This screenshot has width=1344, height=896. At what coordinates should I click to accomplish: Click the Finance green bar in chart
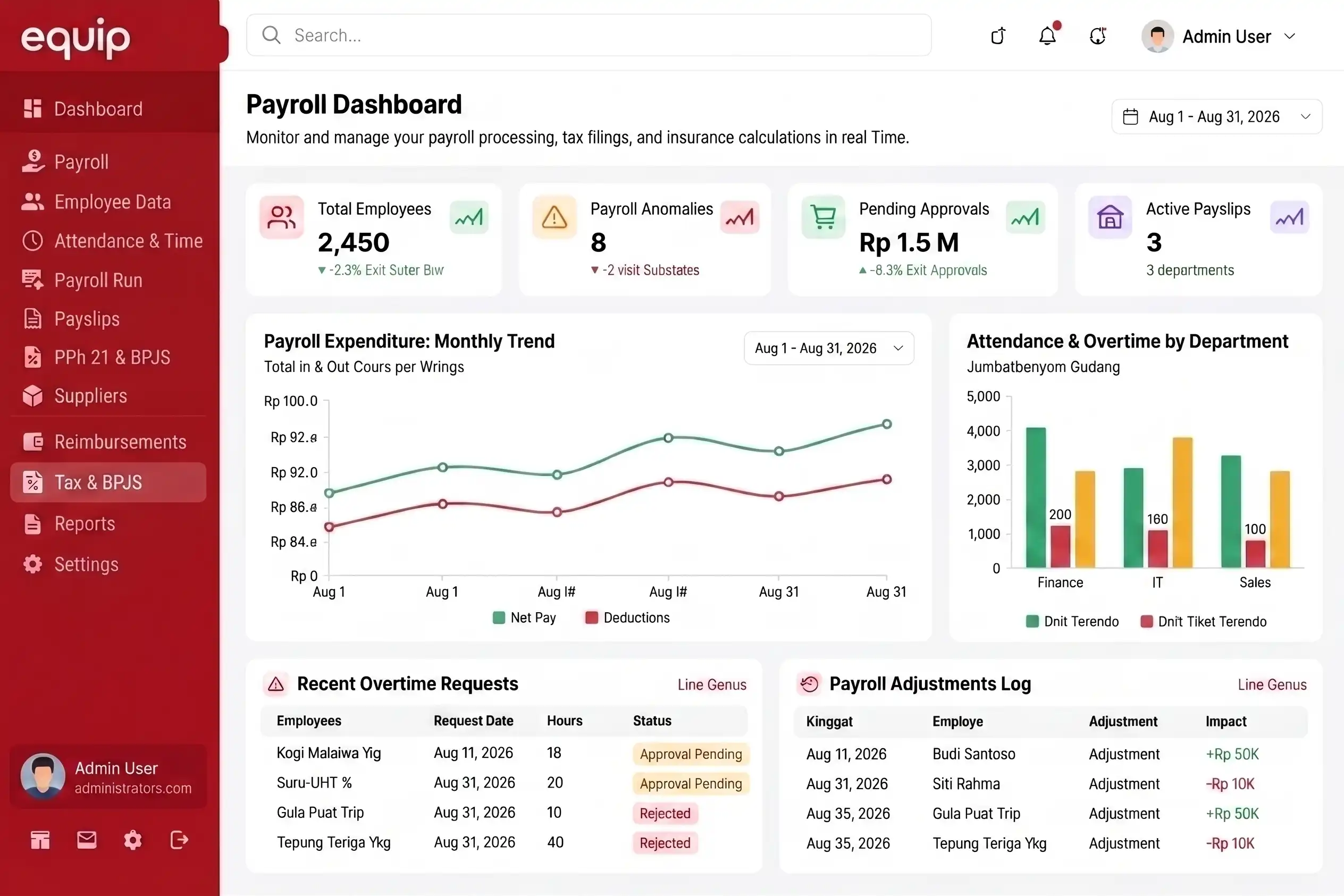(x=1035, y=497)
